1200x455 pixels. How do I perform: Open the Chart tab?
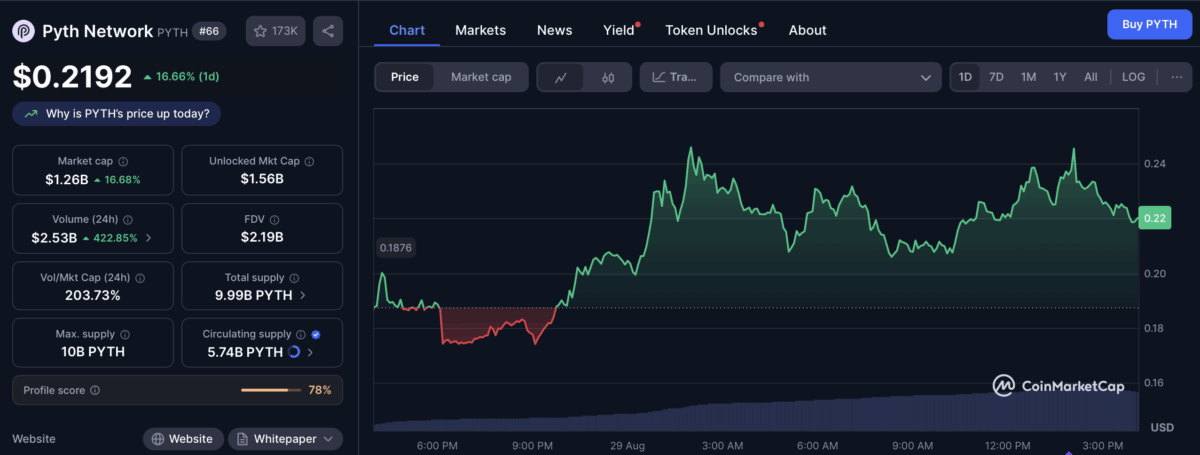(x=407, y=30)
